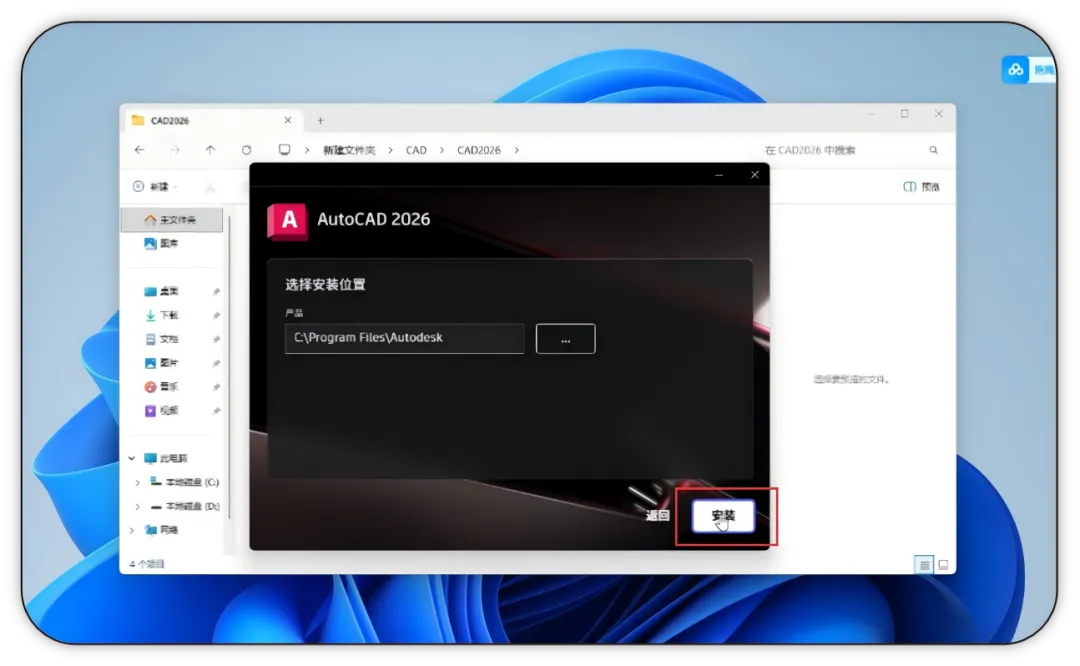This screenshot has height=666, width=1080.
Task: Click the 返回 back link in installer
Action: (658, 515)
